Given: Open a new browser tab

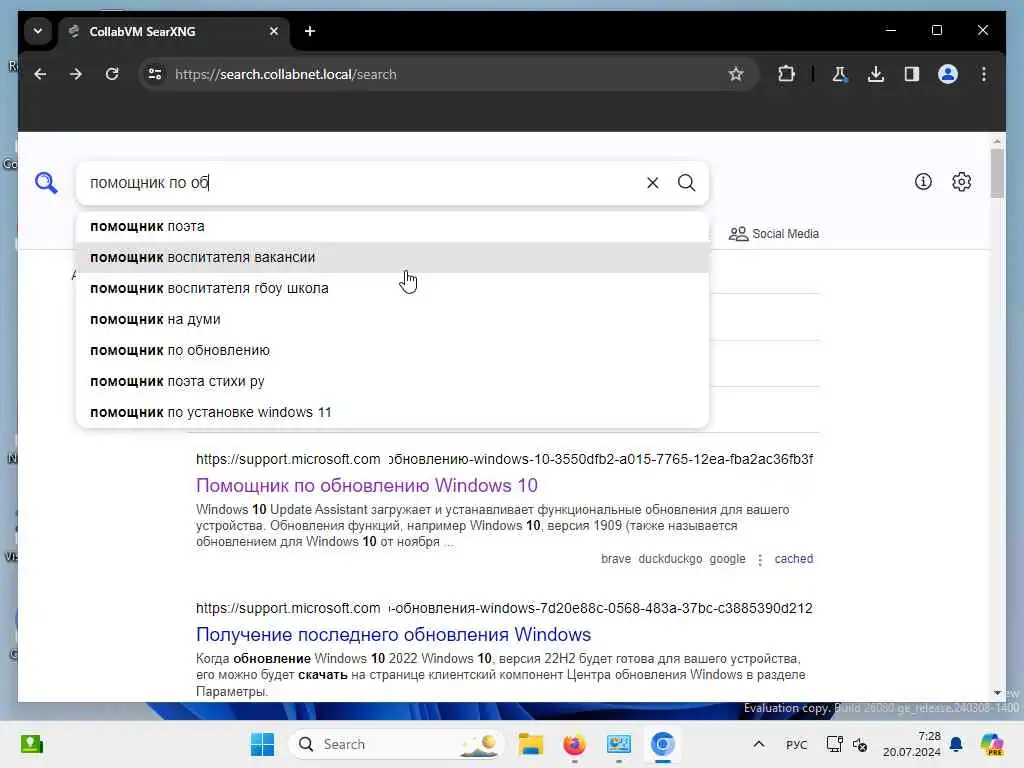Looking at the screenshot, I should tap(310, 31).
